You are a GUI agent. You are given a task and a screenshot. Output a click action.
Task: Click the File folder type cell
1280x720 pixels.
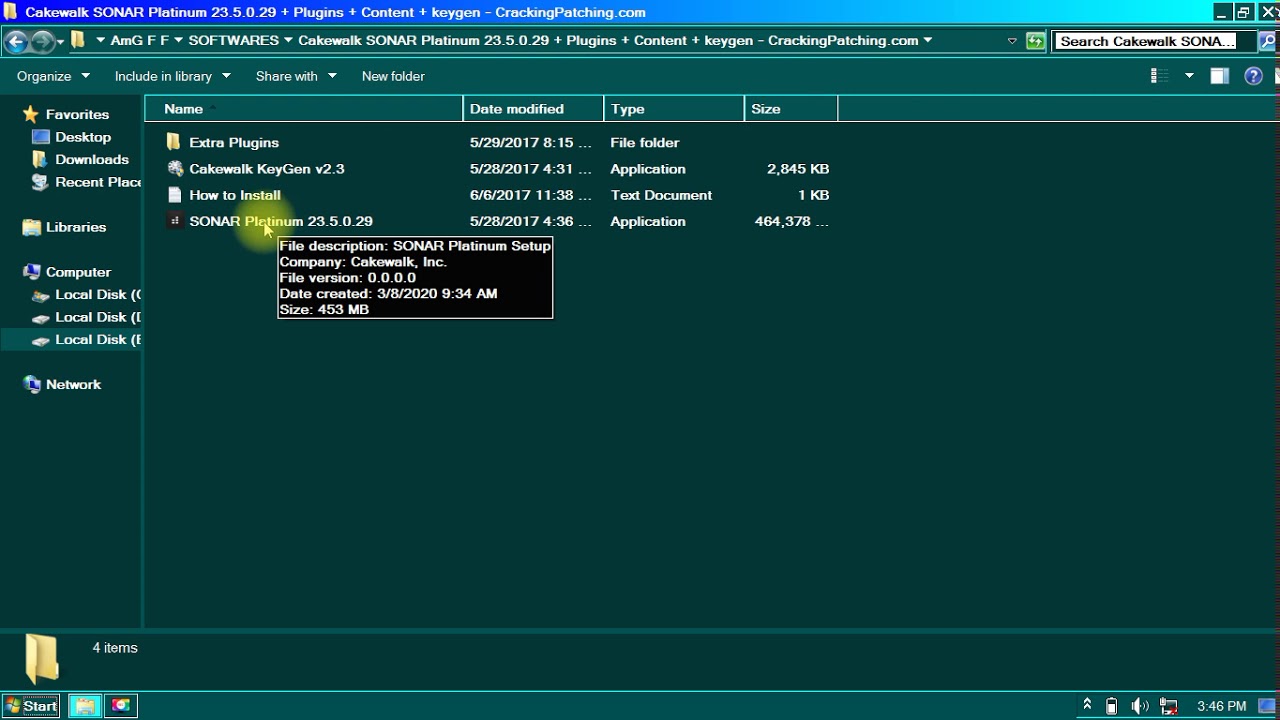coord(645,142)
